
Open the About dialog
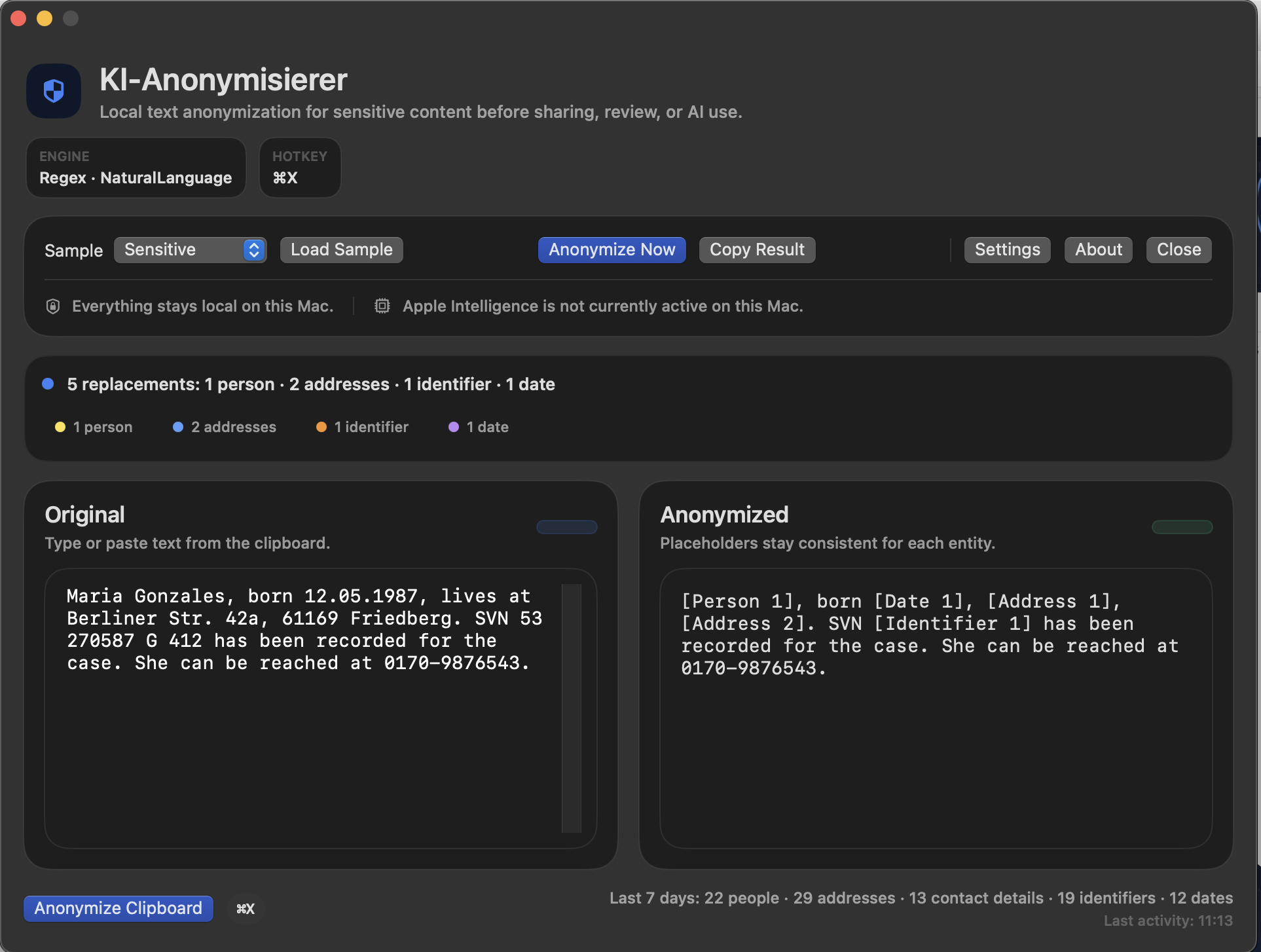(x=1097, y=249)
